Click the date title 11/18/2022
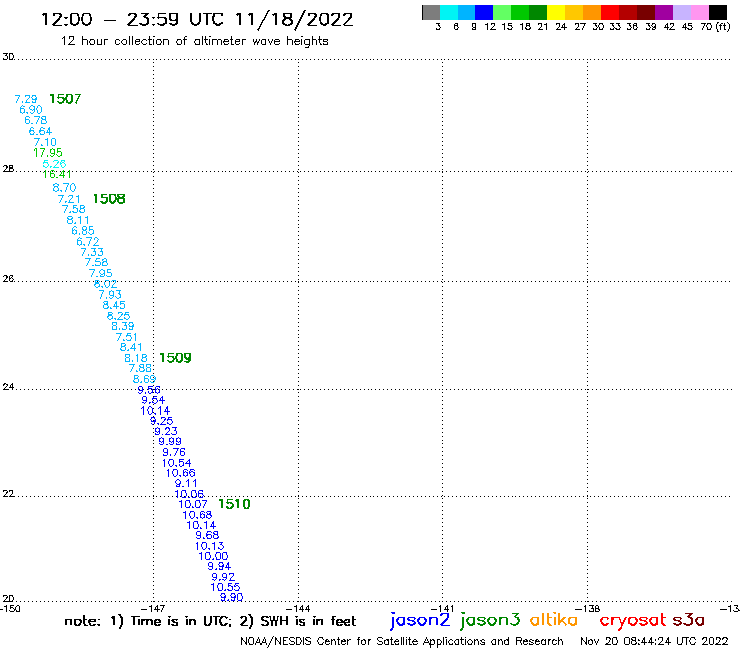The width and height of the screenshot is (740, 650). click(294, 20)
